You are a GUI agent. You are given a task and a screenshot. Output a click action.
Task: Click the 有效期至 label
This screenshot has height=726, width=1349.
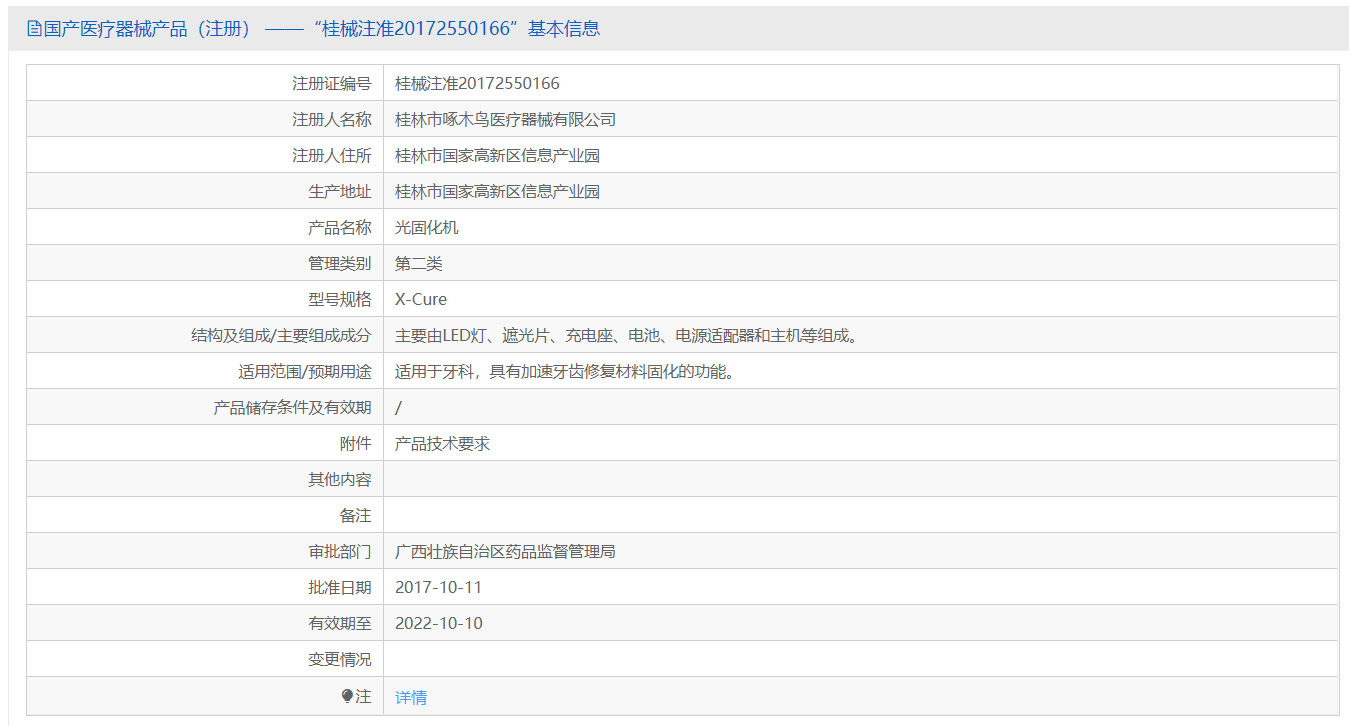(339, 623)
